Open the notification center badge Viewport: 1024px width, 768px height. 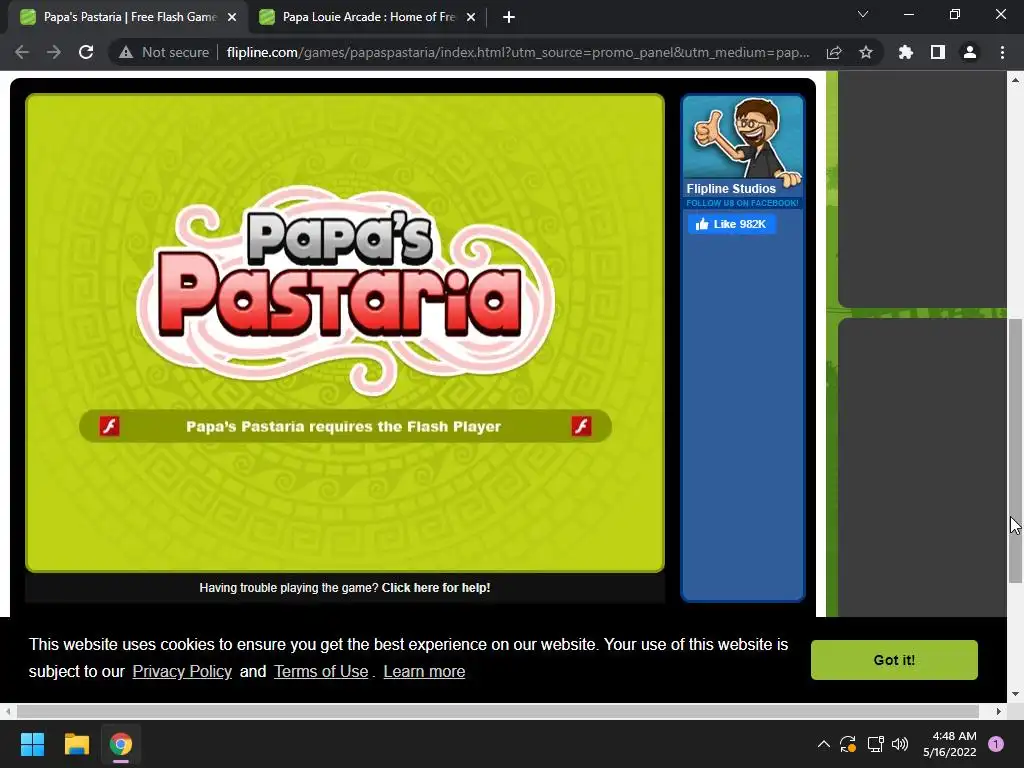click(996, 744)
